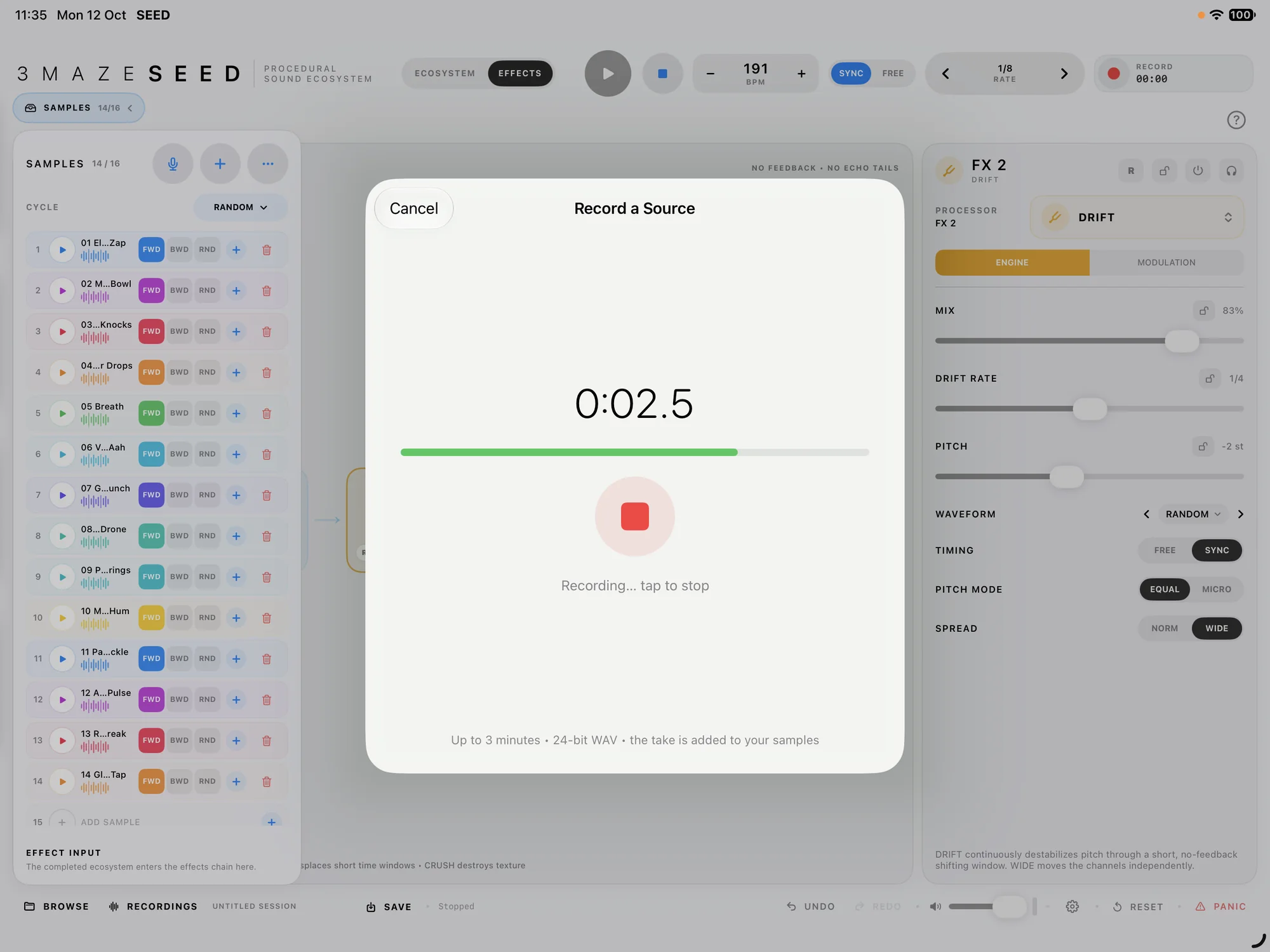Play sample 01 El...Zap preview

62,250
